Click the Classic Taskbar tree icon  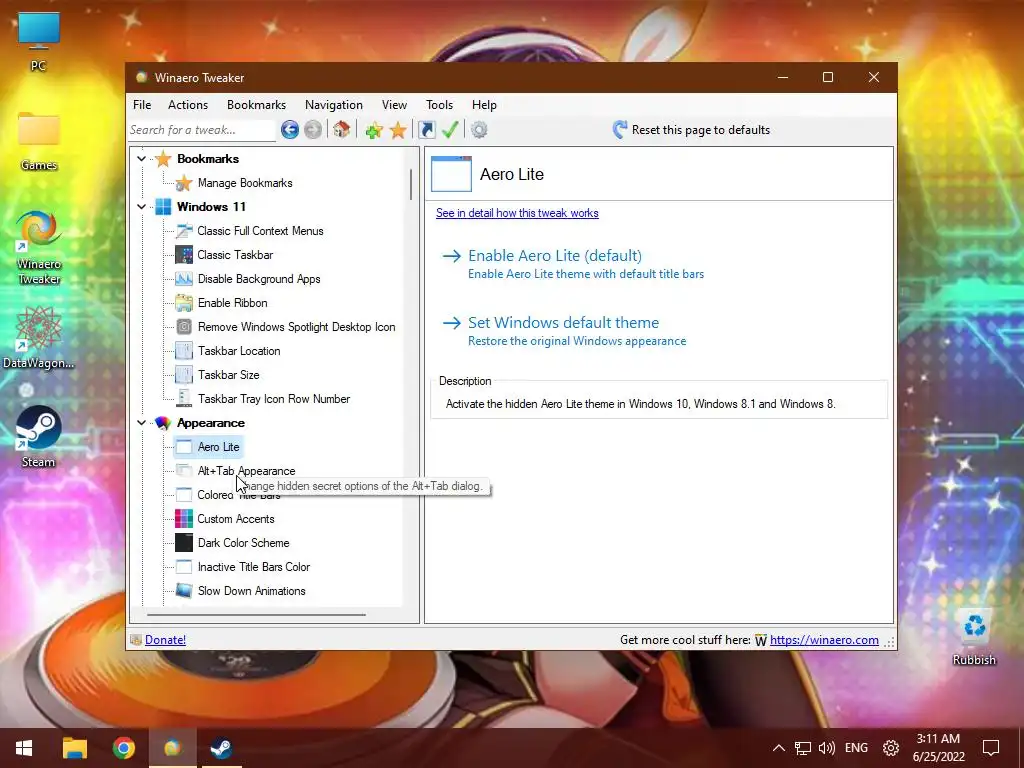pos(184,255)
